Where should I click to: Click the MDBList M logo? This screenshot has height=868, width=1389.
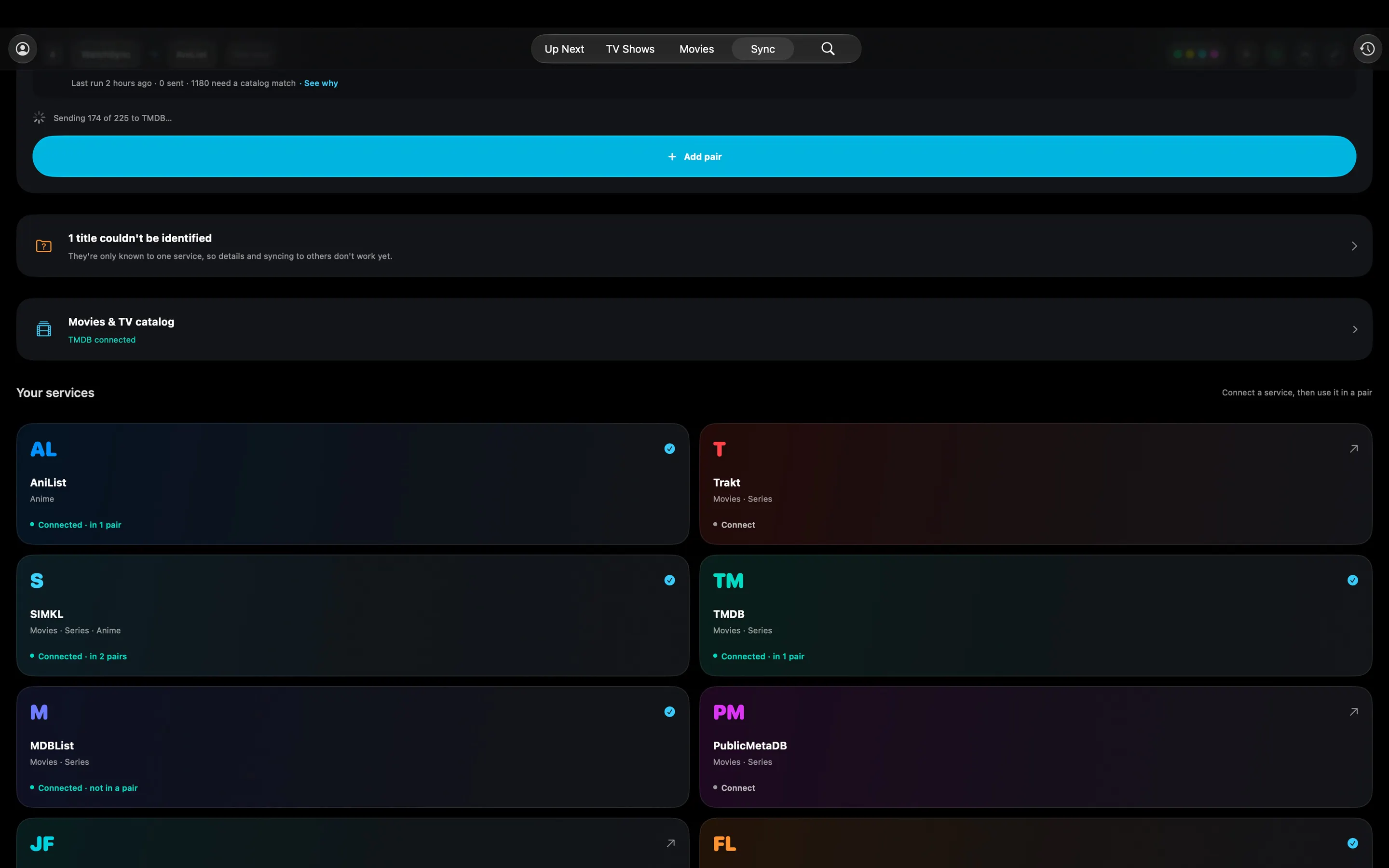[39, 712]
